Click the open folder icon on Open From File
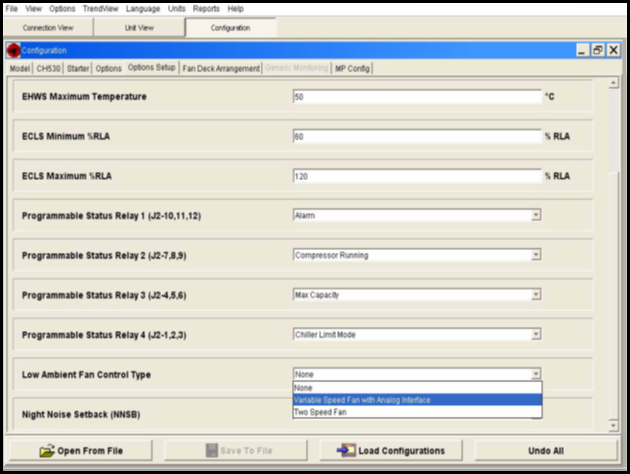This screenshot has width=630, height=474. tap(47, 451)
